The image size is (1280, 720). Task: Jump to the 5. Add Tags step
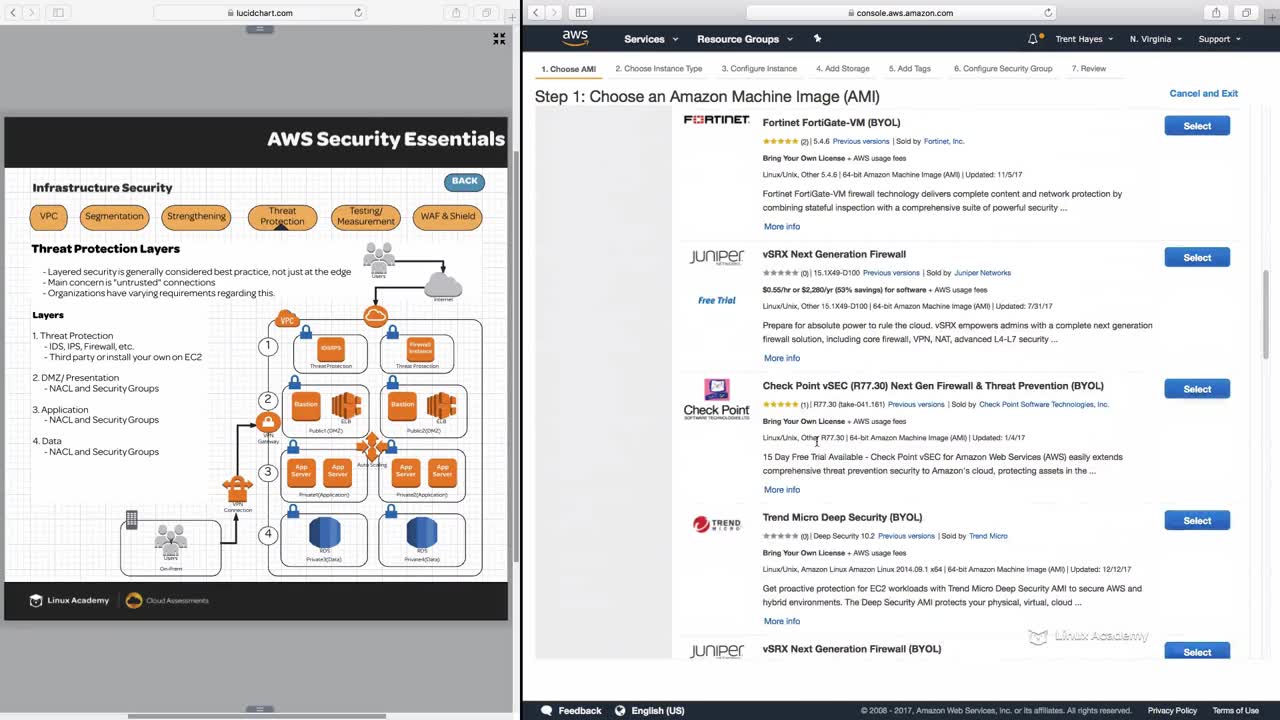[x=910, y=69]
